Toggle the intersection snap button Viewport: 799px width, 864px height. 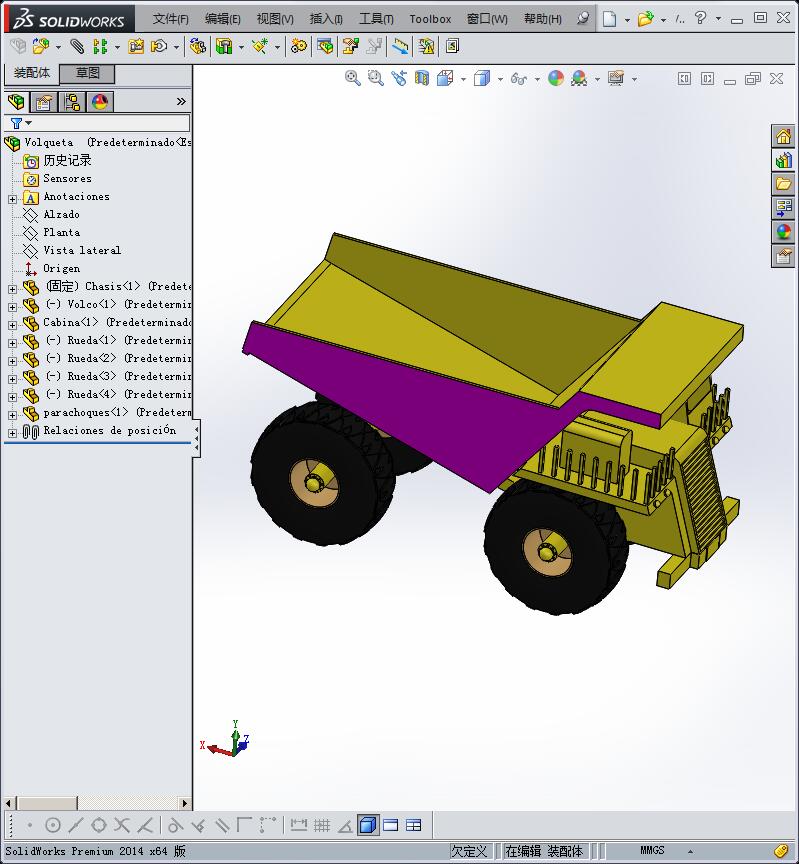tap(122, 825)
